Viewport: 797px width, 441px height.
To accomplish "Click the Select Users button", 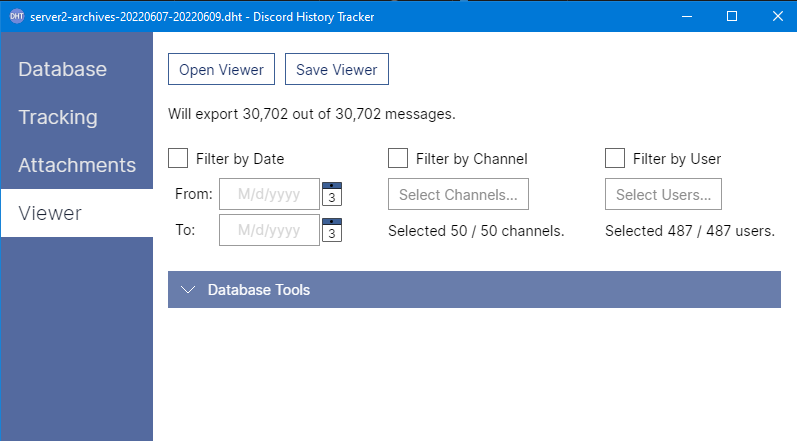I will tap(663, 194).
